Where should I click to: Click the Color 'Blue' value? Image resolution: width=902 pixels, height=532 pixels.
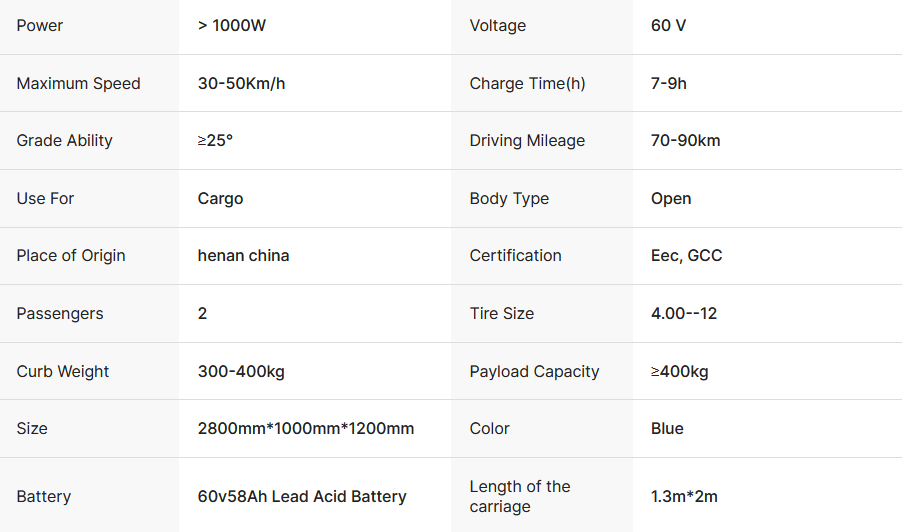point(667,429)
